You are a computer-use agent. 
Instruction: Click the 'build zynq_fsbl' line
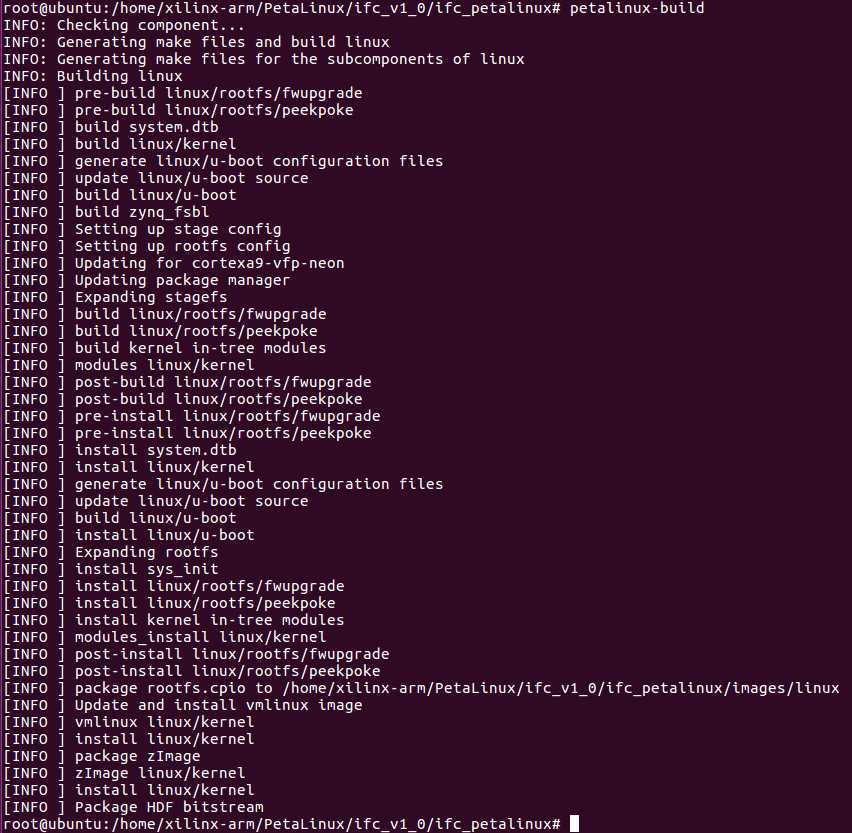pyautogui.click(x=106, y=212)
